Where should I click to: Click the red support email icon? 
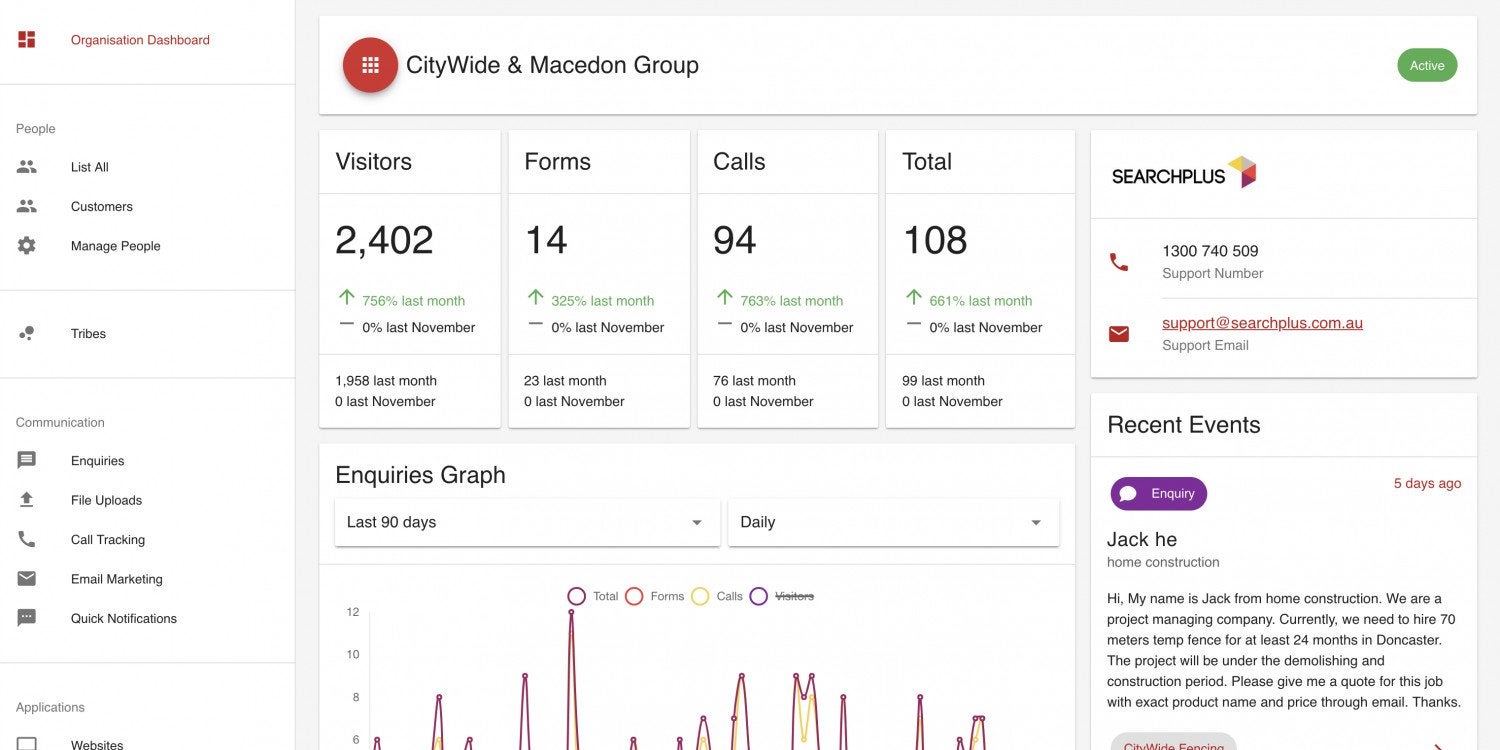pos(1119,334)
